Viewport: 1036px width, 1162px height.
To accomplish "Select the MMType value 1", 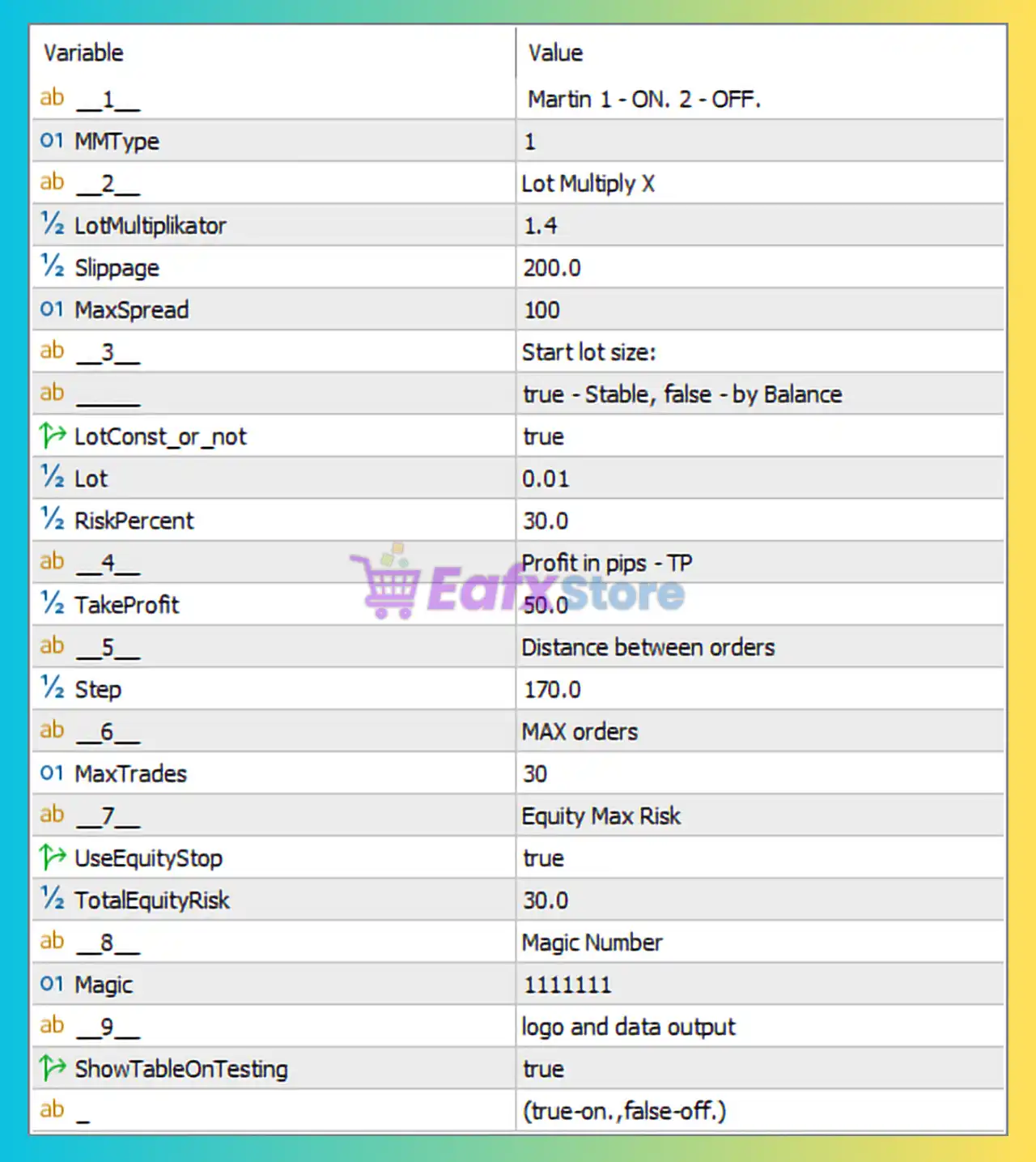I will point(530,142).
